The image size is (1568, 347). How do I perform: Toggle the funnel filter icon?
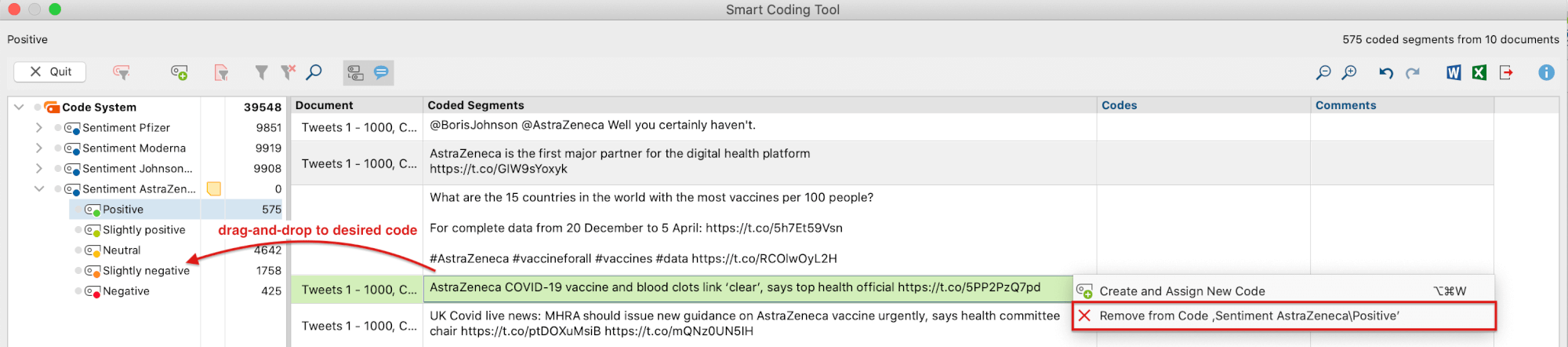point(262,72)
